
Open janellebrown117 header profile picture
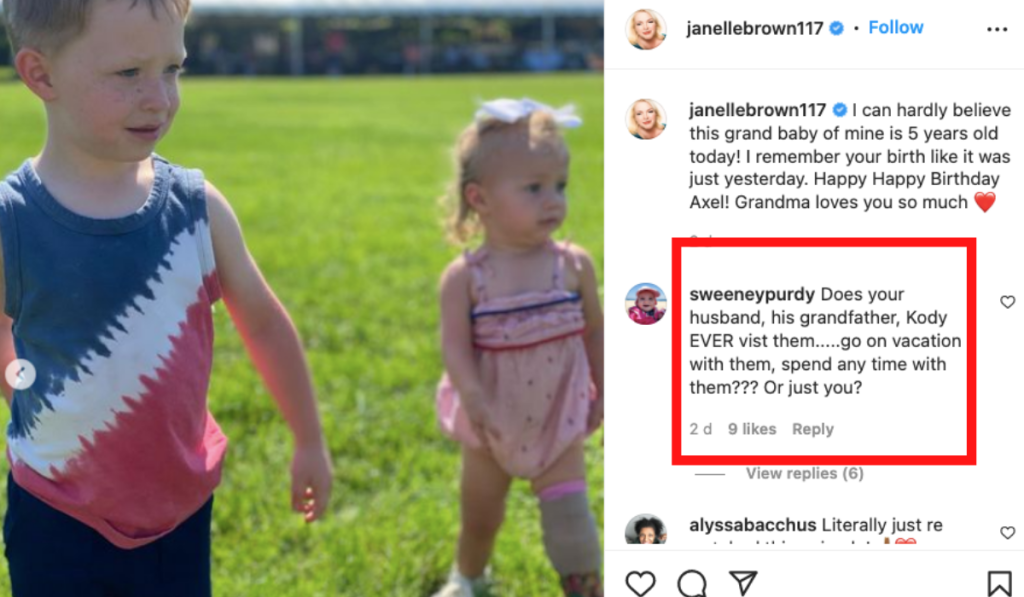[645, 29]
